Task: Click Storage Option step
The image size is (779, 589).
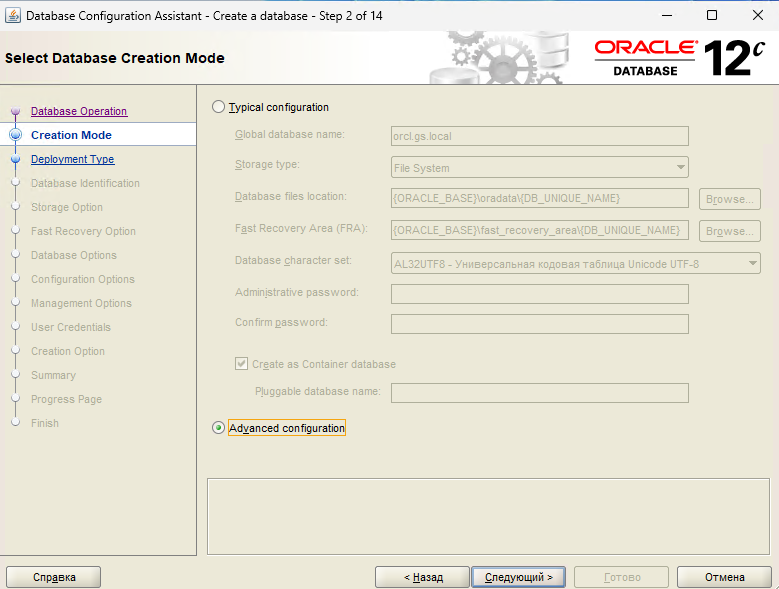Action: point(67,207)
